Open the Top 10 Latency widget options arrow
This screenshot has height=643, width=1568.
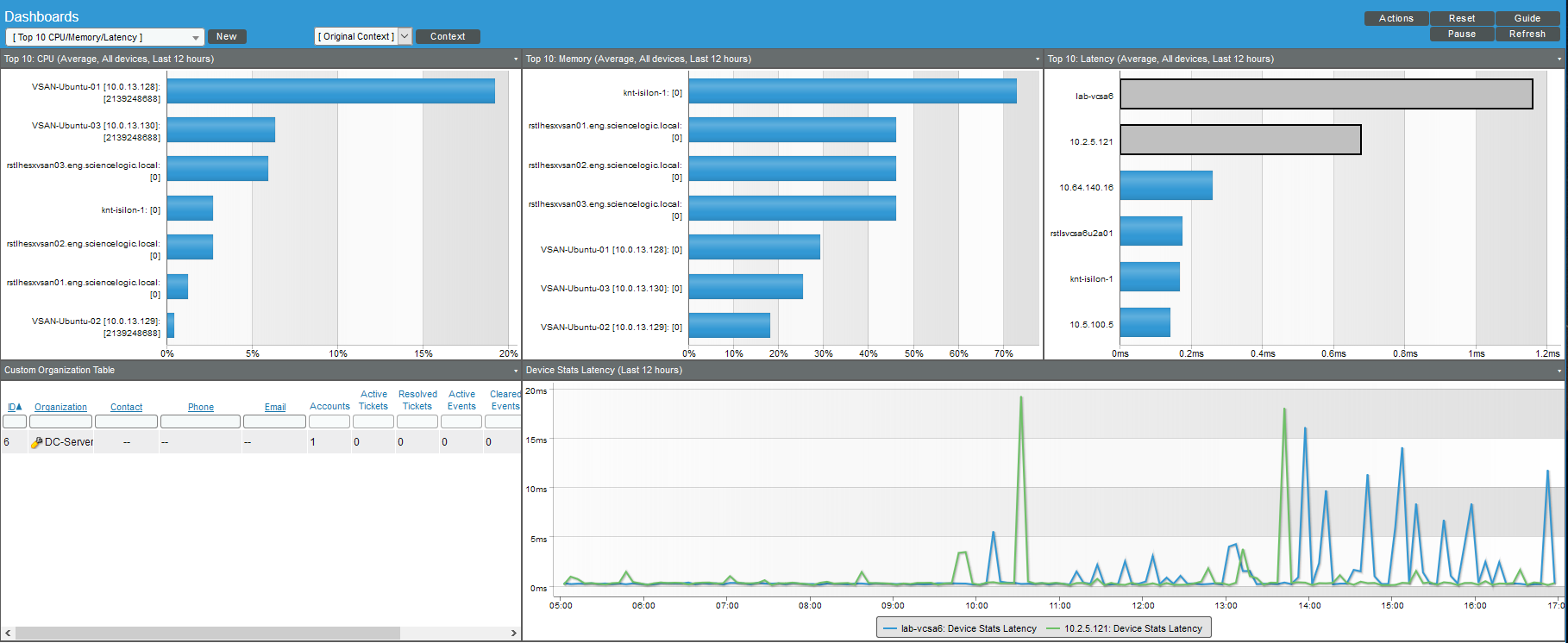[x=1559, y=59]
